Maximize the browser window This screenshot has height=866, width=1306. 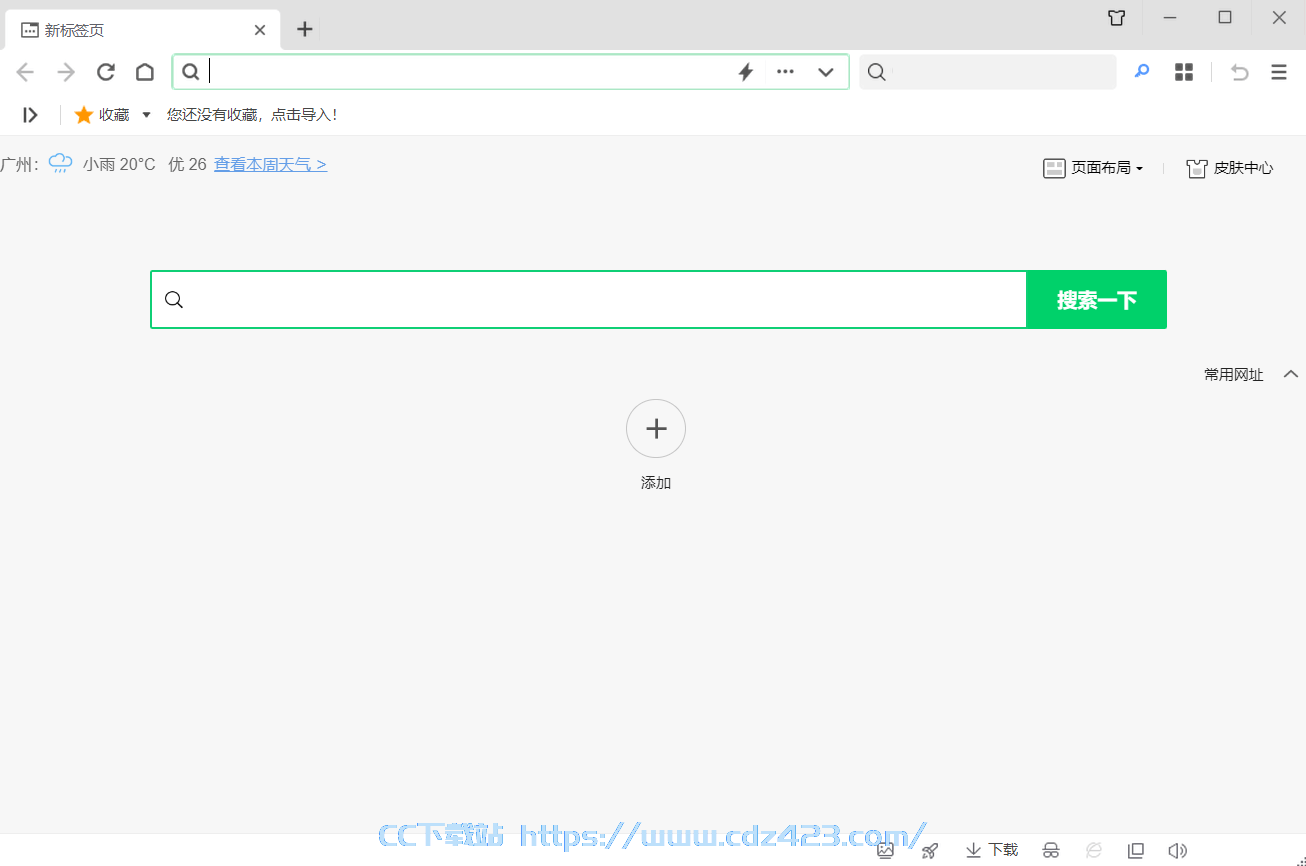[1224, 18]
